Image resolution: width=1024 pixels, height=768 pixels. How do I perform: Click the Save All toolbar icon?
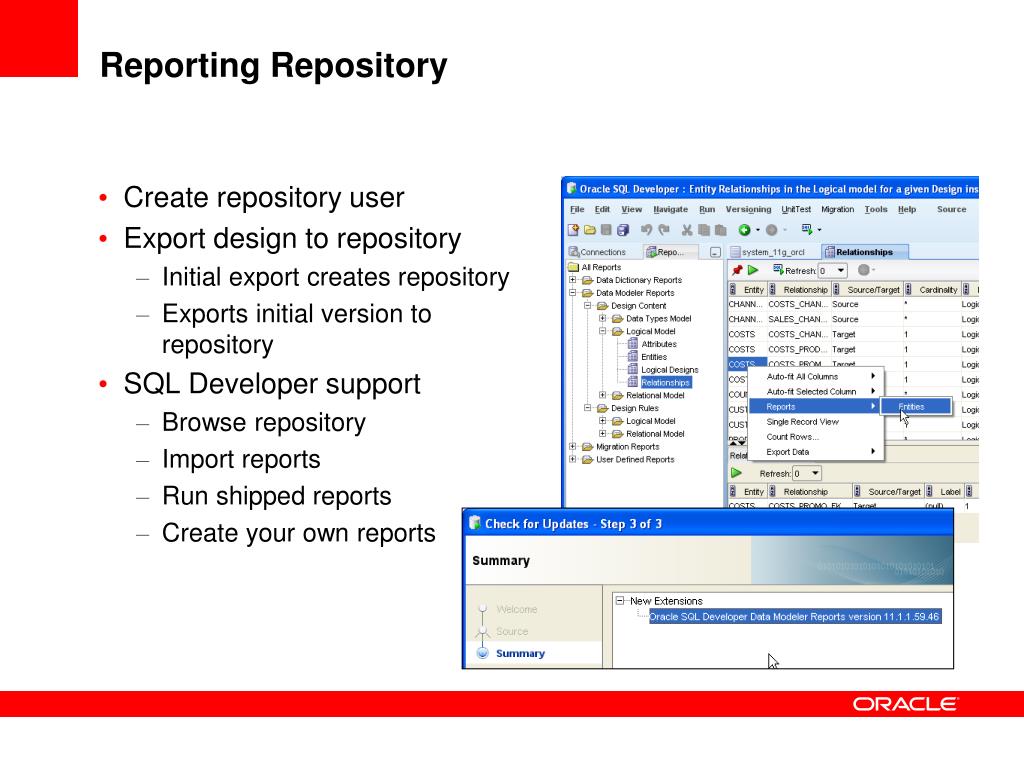click(x=622, y=230)
